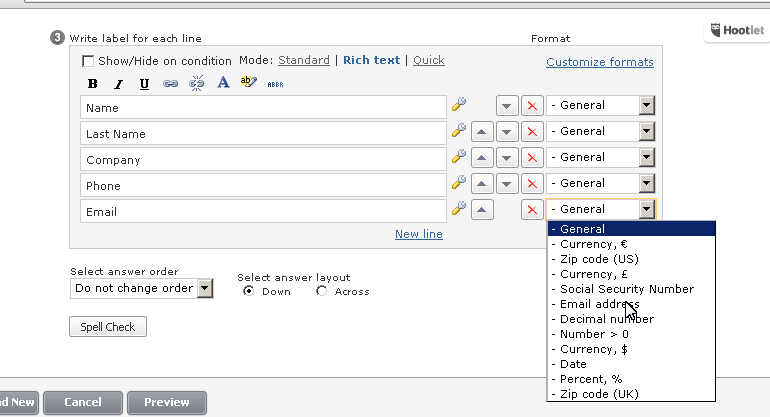Choose Zip code (US) format option

pos(632,259)
